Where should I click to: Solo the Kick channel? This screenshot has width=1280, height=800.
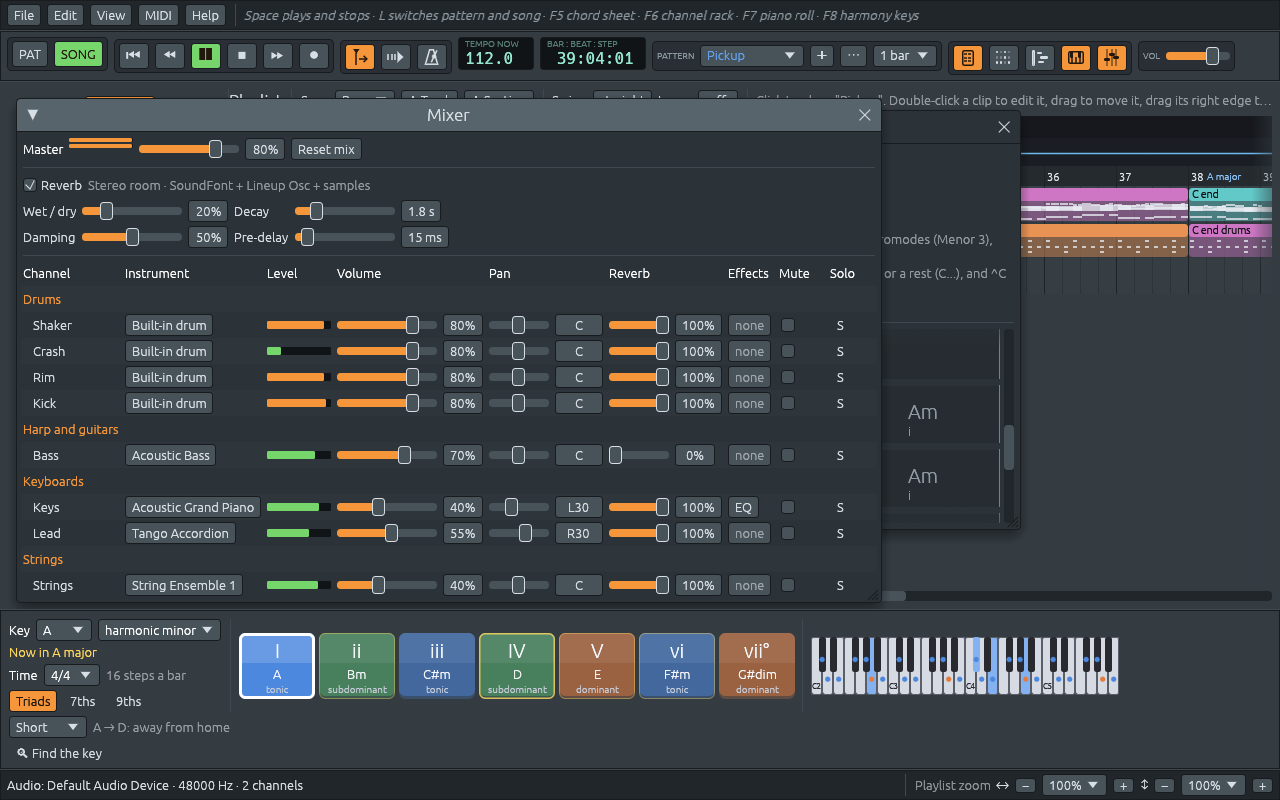pyautogui.click(x=840, y=404)
